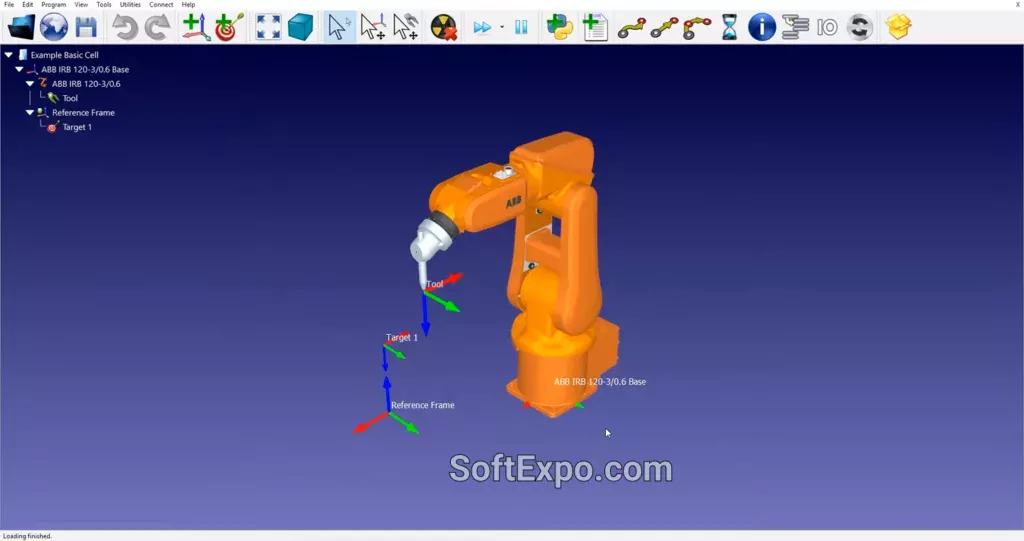The width and height of the screenshot is (1024, 541).
Task: Collapse the Reference Frame tree node
Action: (29, 112)
